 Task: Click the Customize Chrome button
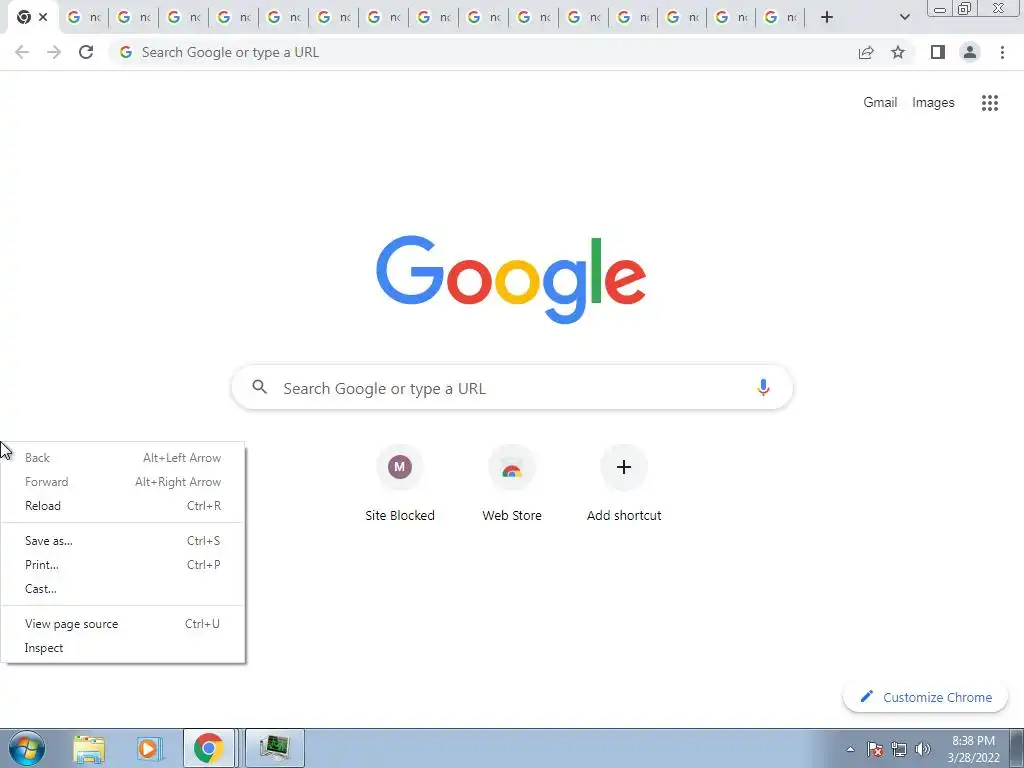click(x=925, y=697)
